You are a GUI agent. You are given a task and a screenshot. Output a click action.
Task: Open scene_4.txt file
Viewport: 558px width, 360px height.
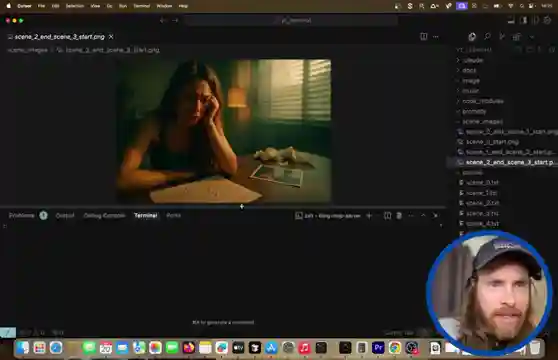point(482,223)
